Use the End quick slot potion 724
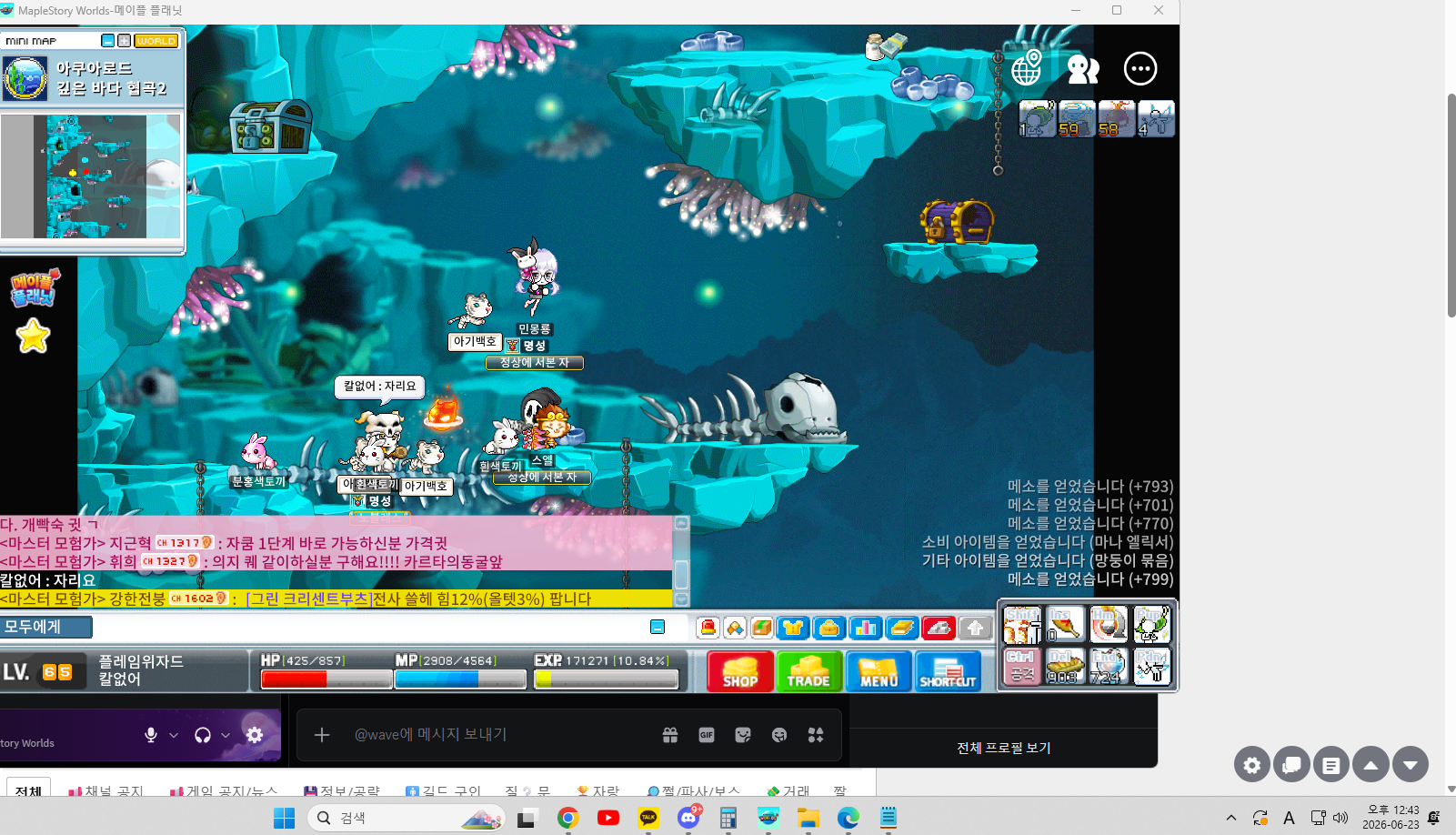The width and height of the screenshot is (1456, 835). 1108,666
